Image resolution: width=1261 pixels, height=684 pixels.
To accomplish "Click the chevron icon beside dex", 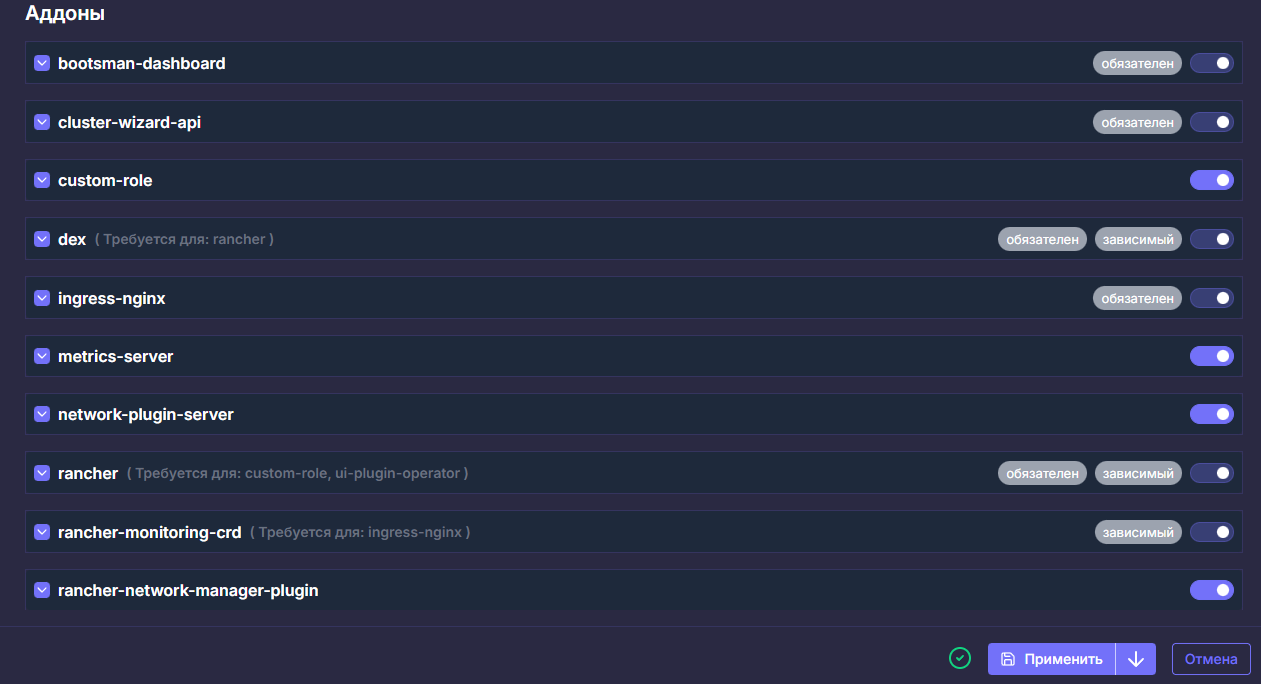I will coord(42,239).
